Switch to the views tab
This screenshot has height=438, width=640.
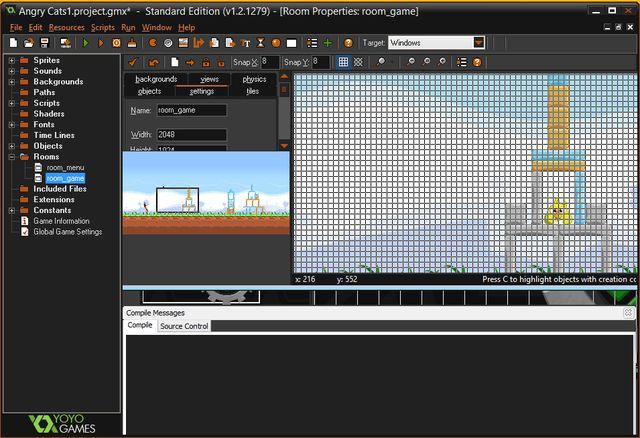point(209,79)
